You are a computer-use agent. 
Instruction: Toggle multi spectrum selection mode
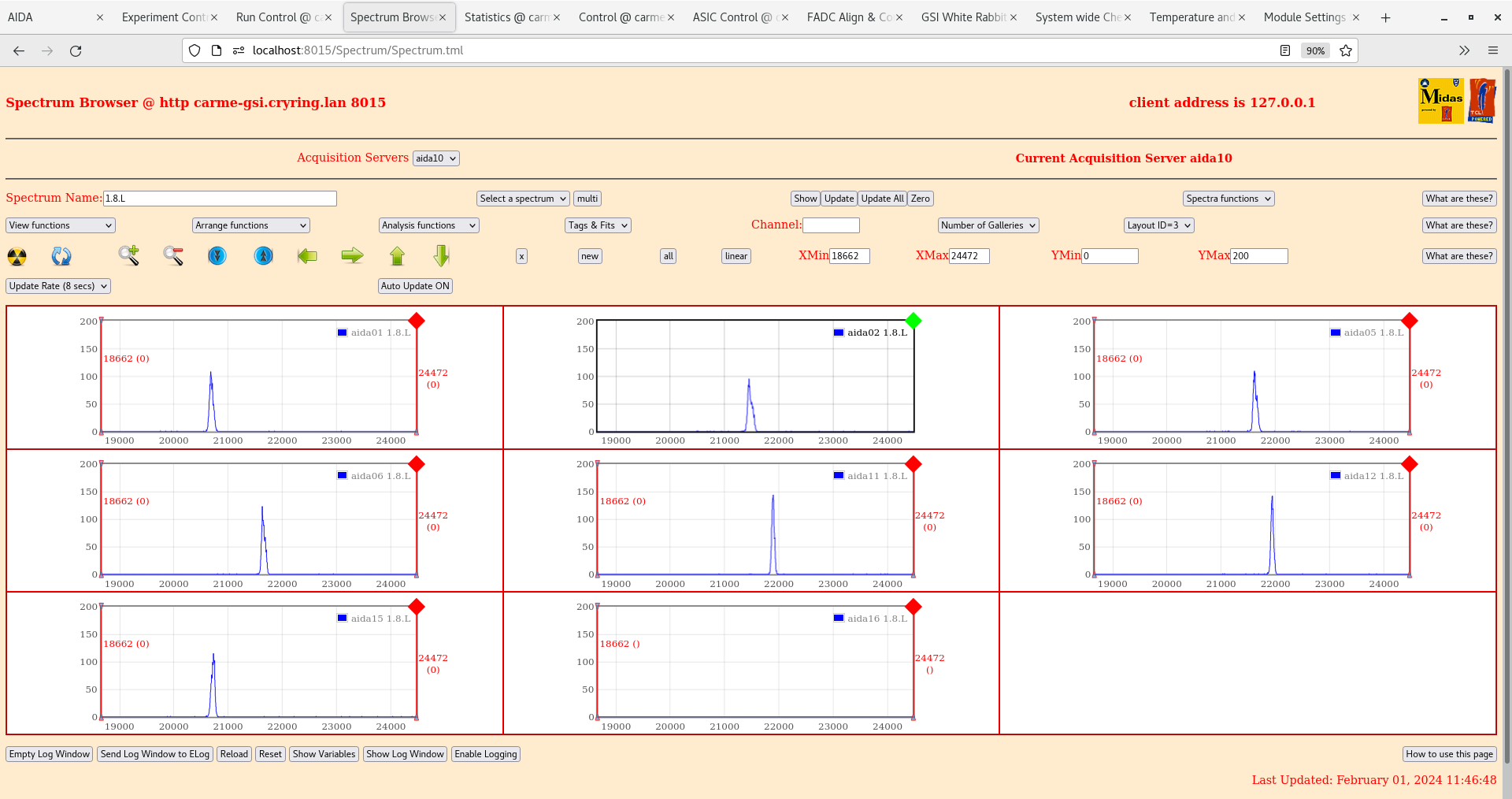[x=587, y=198]
